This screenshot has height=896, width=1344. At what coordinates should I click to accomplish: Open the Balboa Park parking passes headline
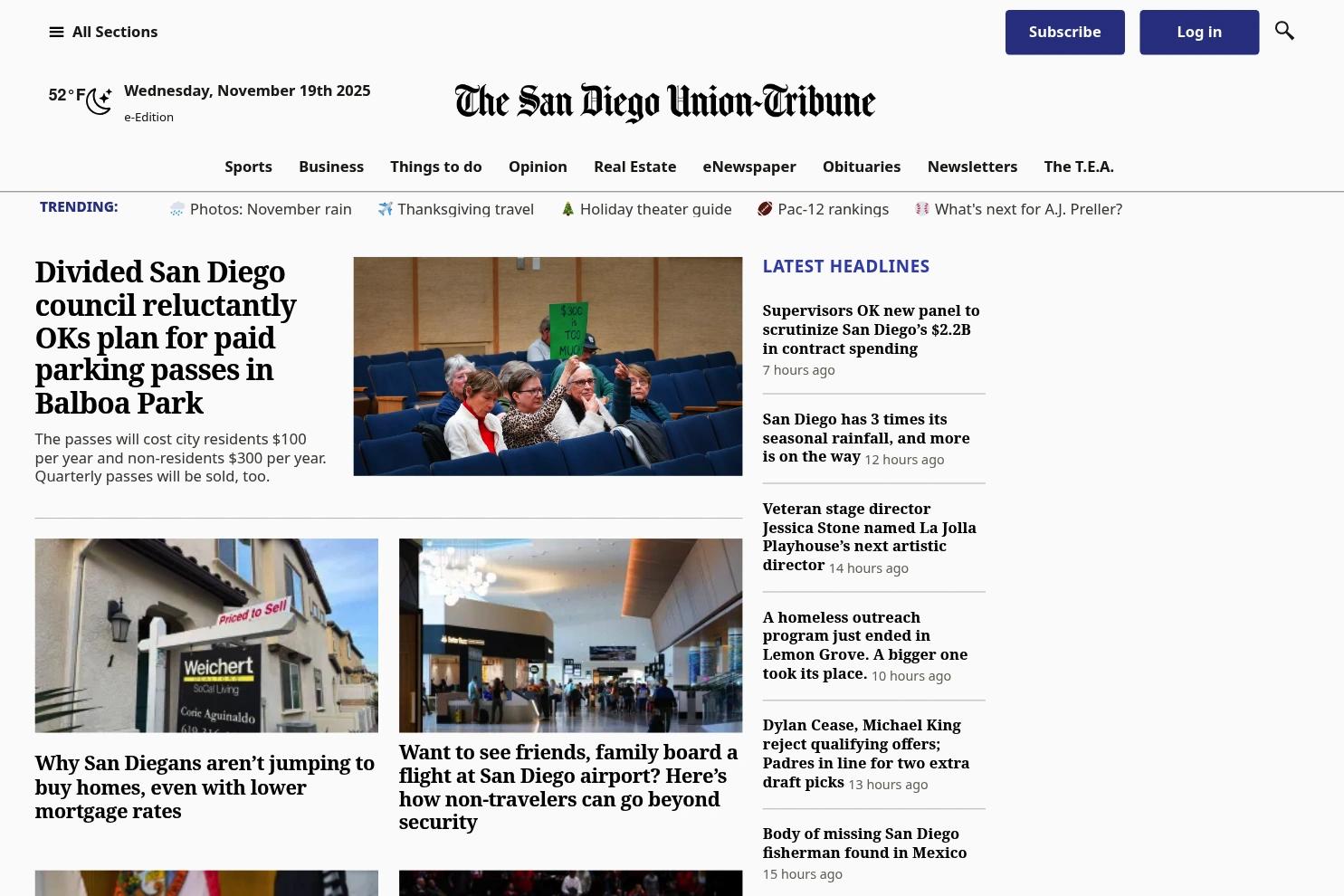[x=166, y=338]
